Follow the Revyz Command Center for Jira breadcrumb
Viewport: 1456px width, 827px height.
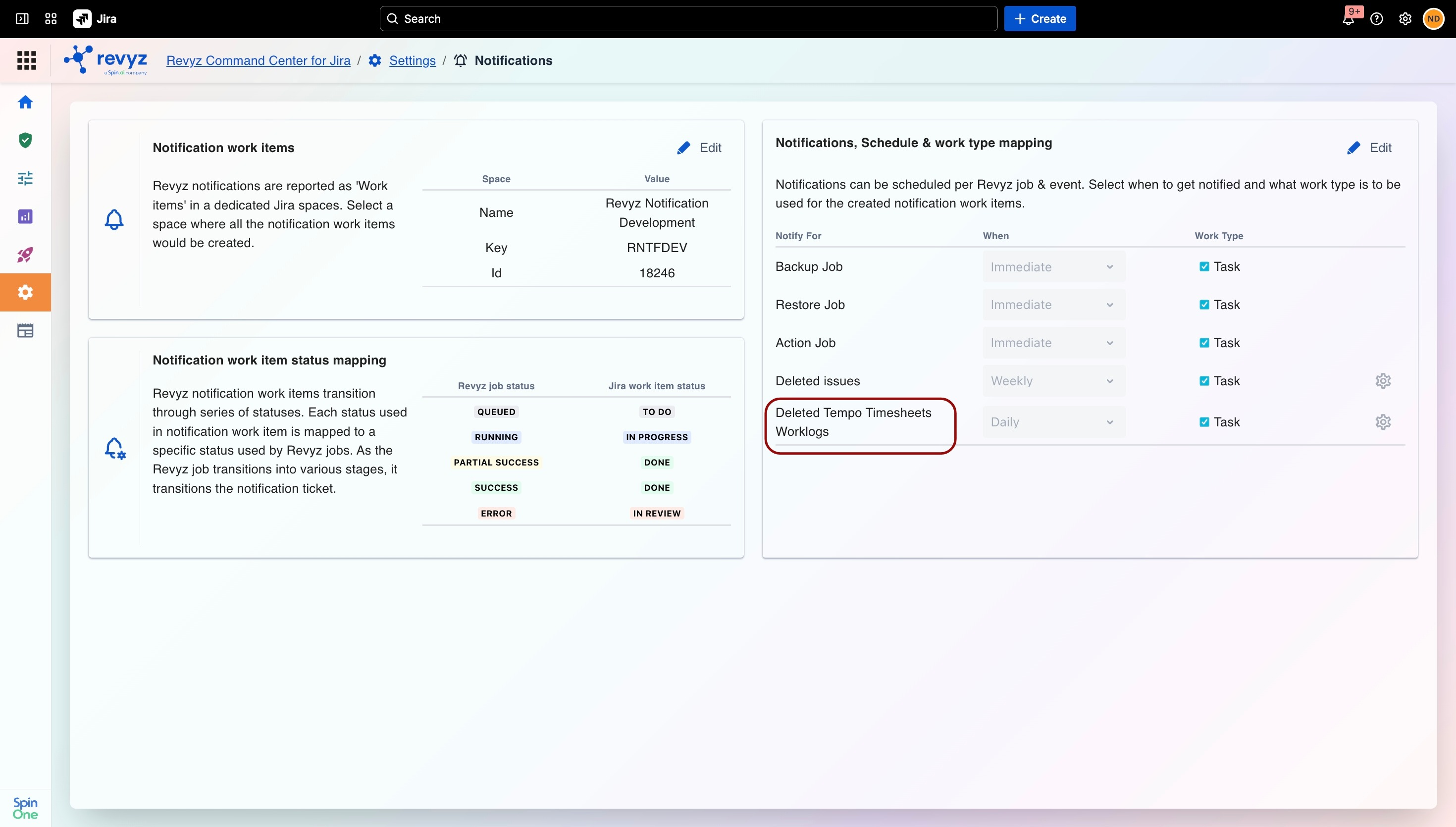tap(259, 60)
